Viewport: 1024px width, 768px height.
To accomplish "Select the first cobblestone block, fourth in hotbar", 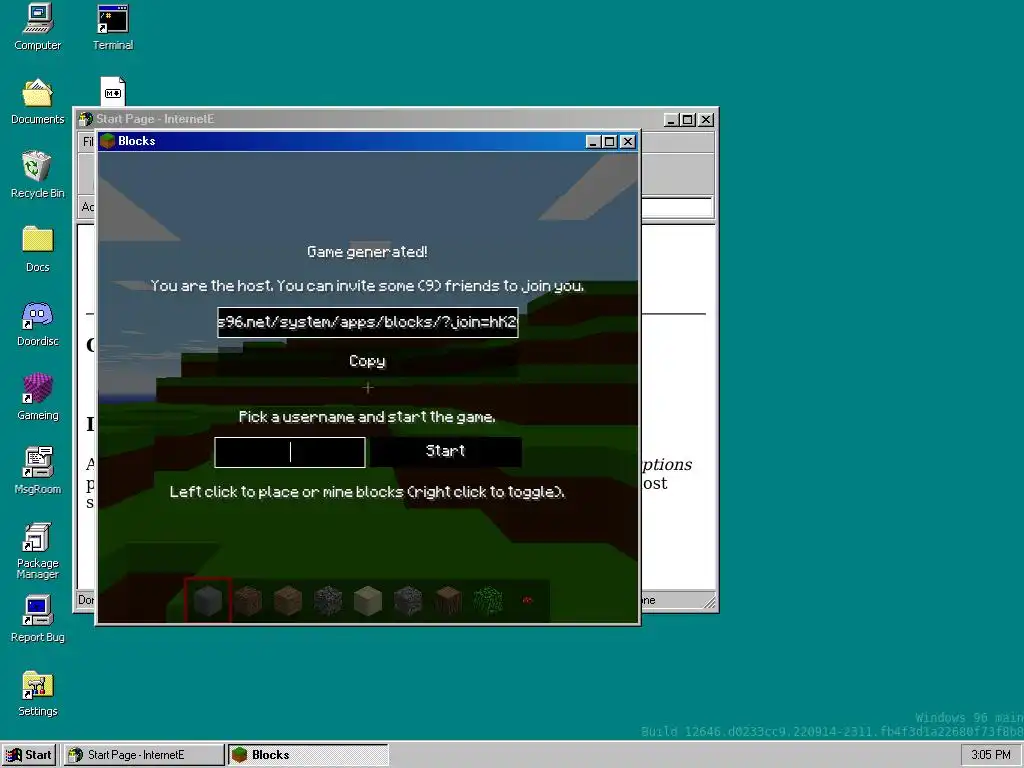I will [328, 601].
